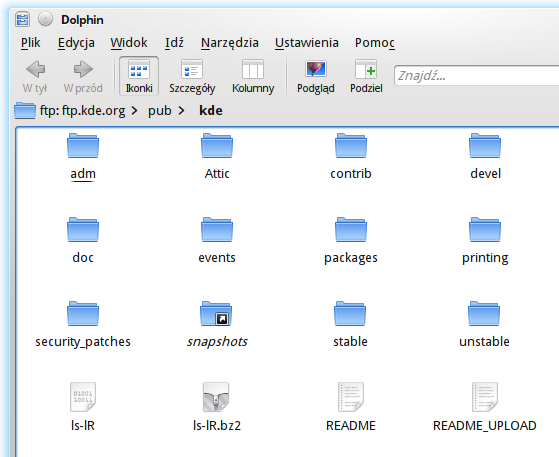Open the Idź menu
Viewport: 559px width, 457px height.
pyautogui.click(x=174, y=43)
